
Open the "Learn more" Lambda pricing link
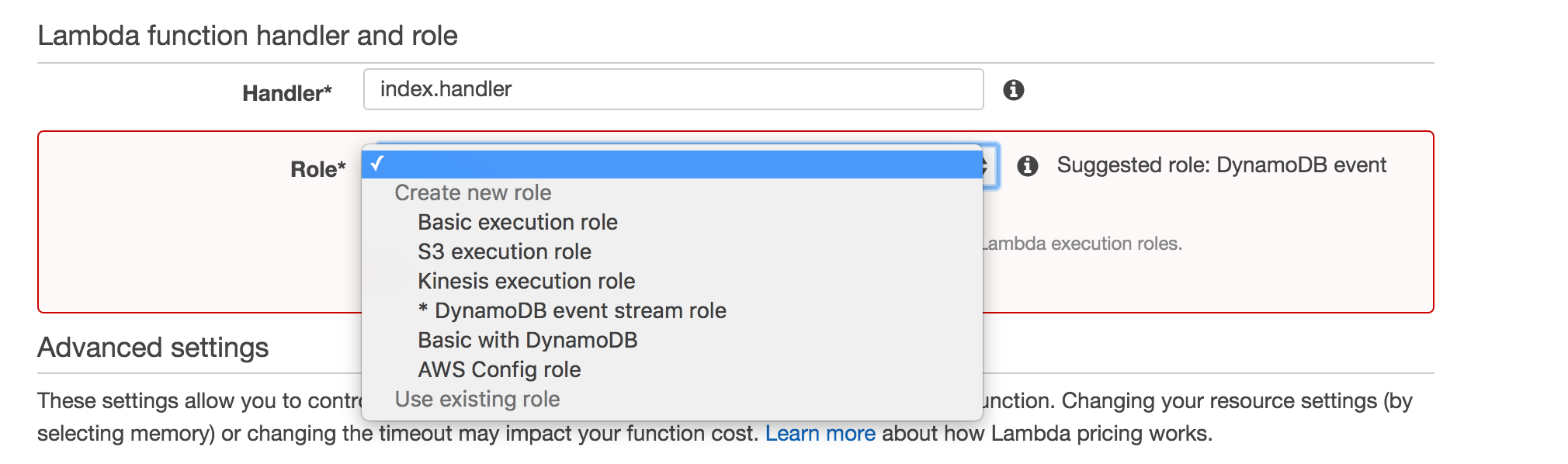click(820, 434)
